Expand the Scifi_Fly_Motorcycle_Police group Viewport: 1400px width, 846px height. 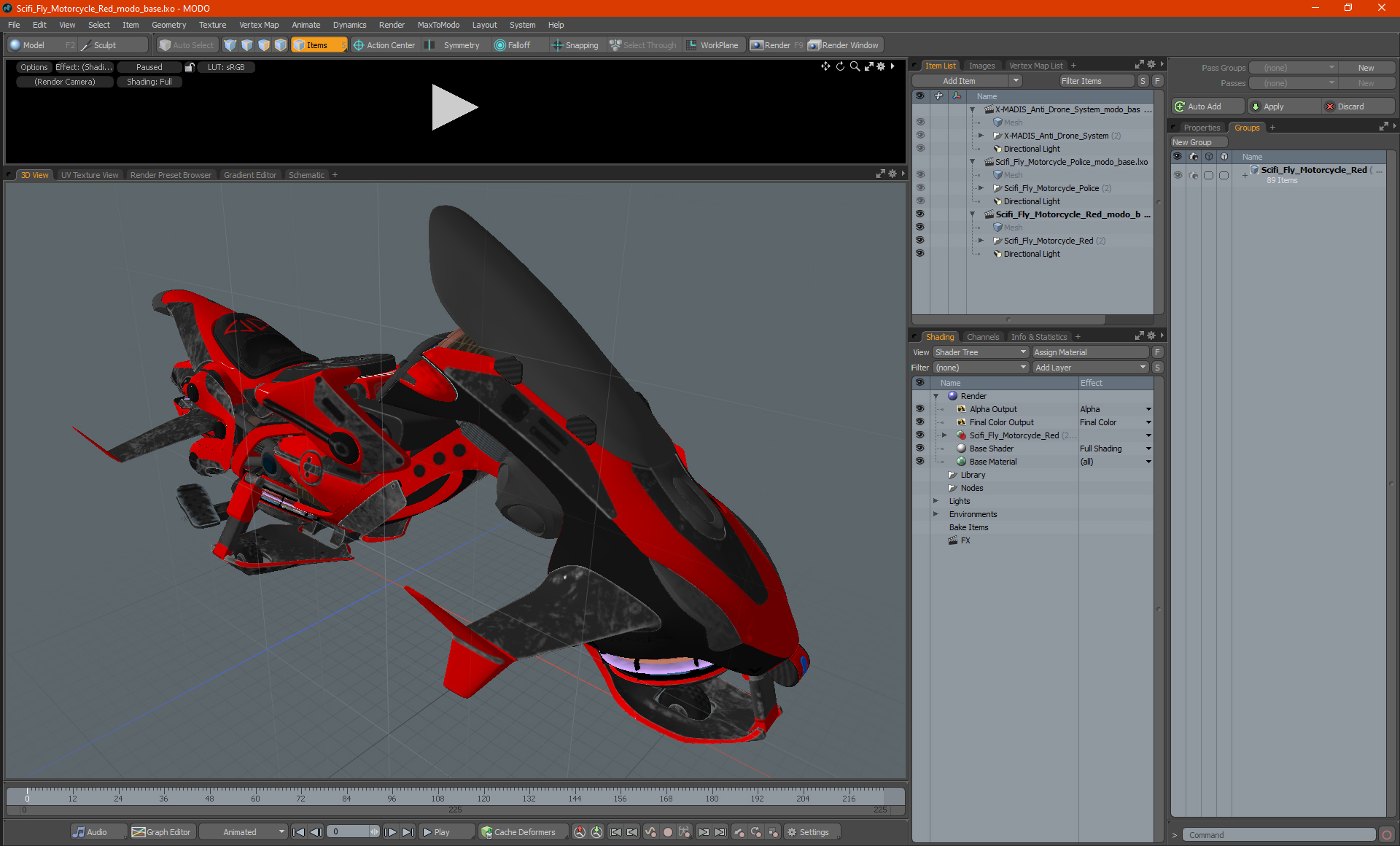981,188
